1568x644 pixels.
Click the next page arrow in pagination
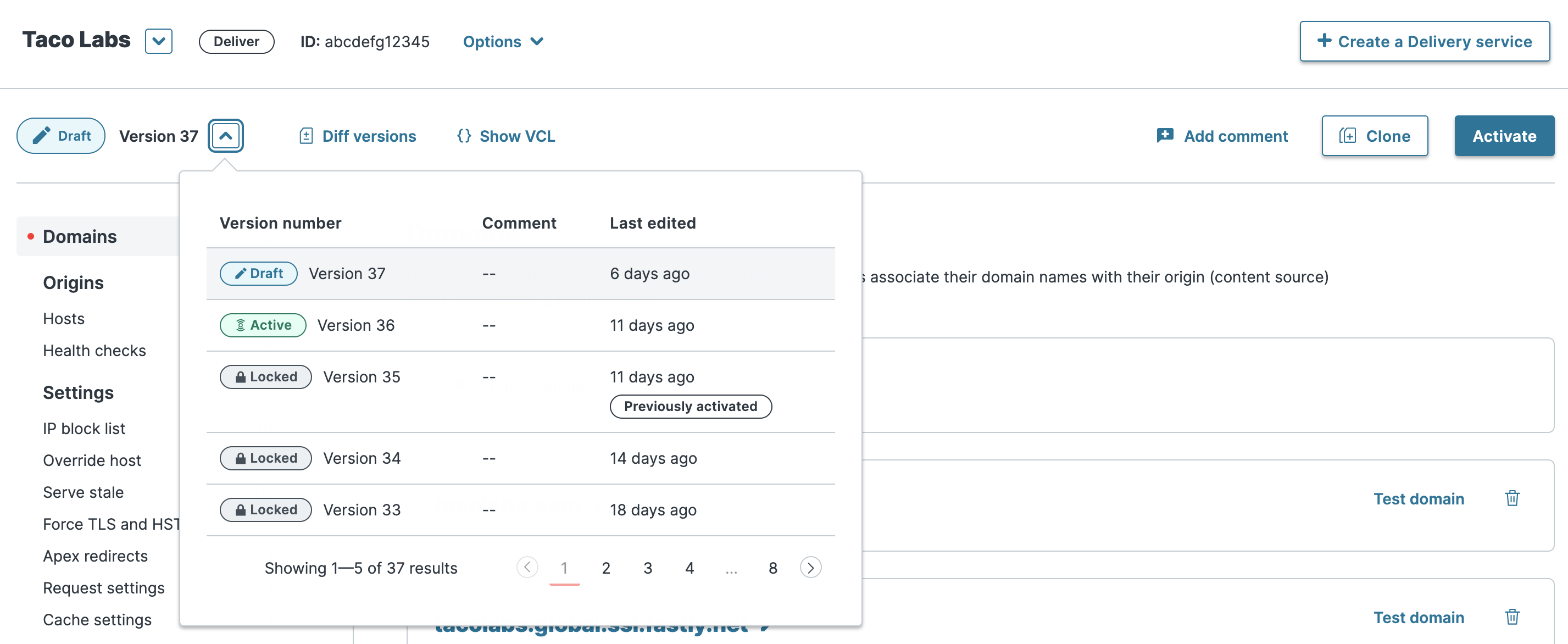(811, 567)
